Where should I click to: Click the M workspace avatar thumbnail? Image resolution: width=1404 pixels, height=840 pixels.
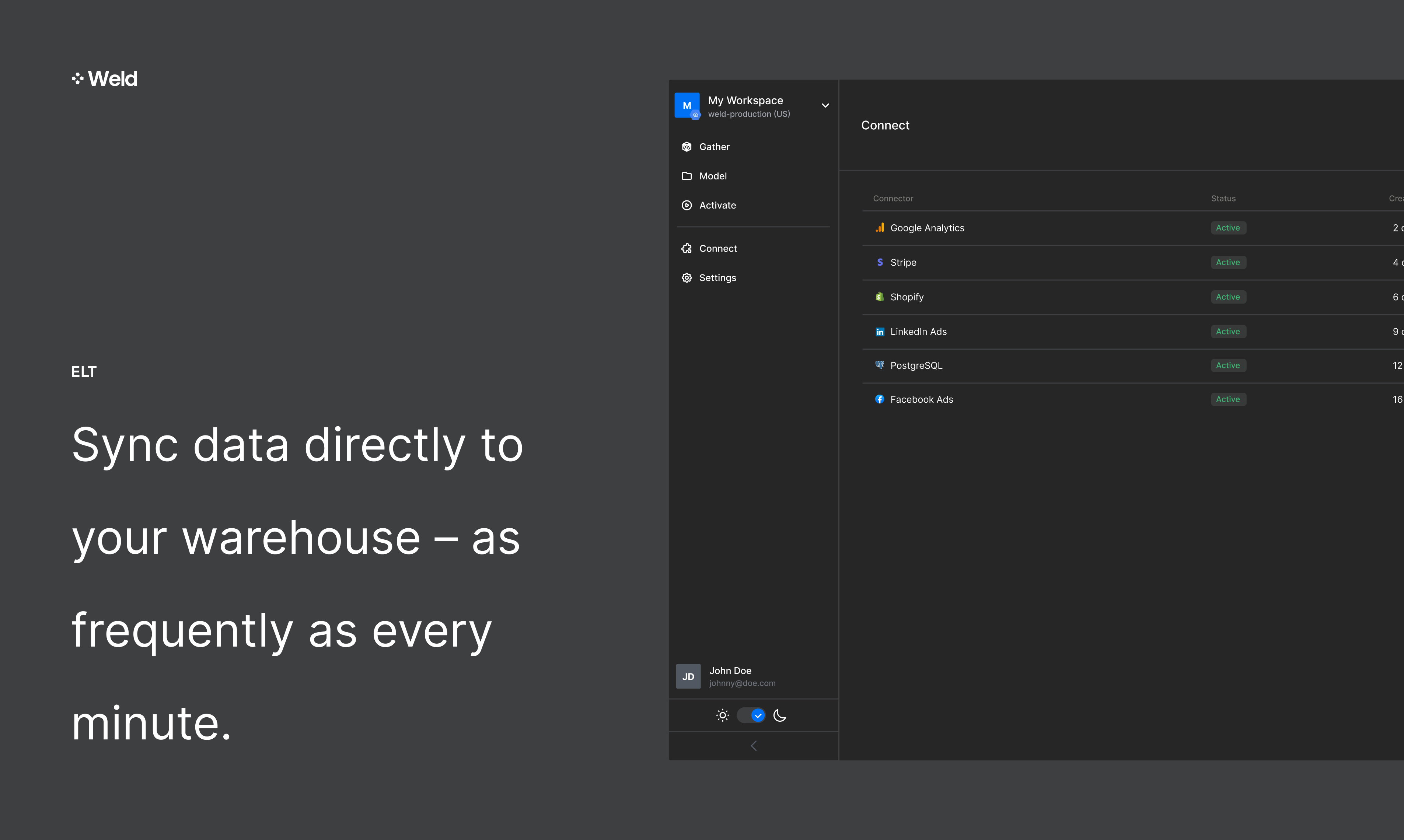tap(687, 106)
